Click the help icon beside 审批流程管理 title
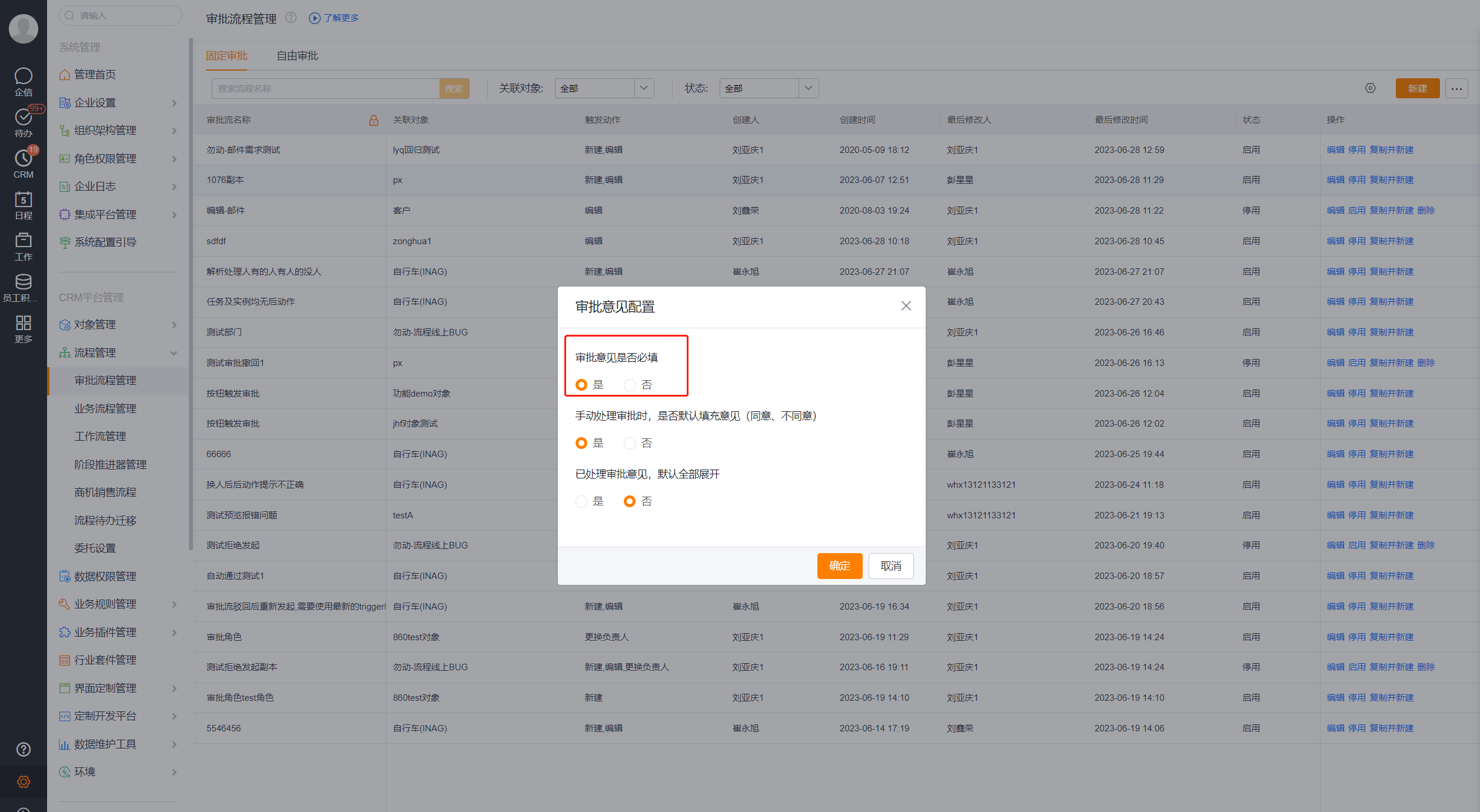1480x812 pixels. (x=291, y=18)
